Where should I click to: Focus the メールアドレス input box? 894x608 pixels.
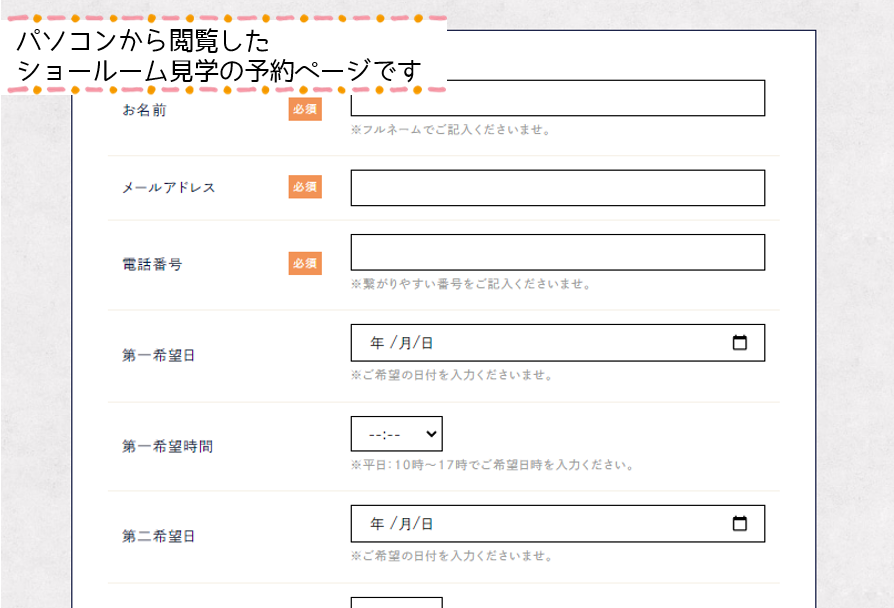[x=557, y=188]
